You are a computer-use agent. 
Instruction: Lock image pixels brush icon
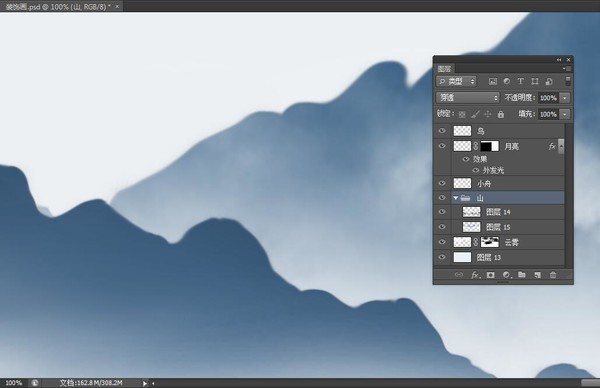(475, 114)
